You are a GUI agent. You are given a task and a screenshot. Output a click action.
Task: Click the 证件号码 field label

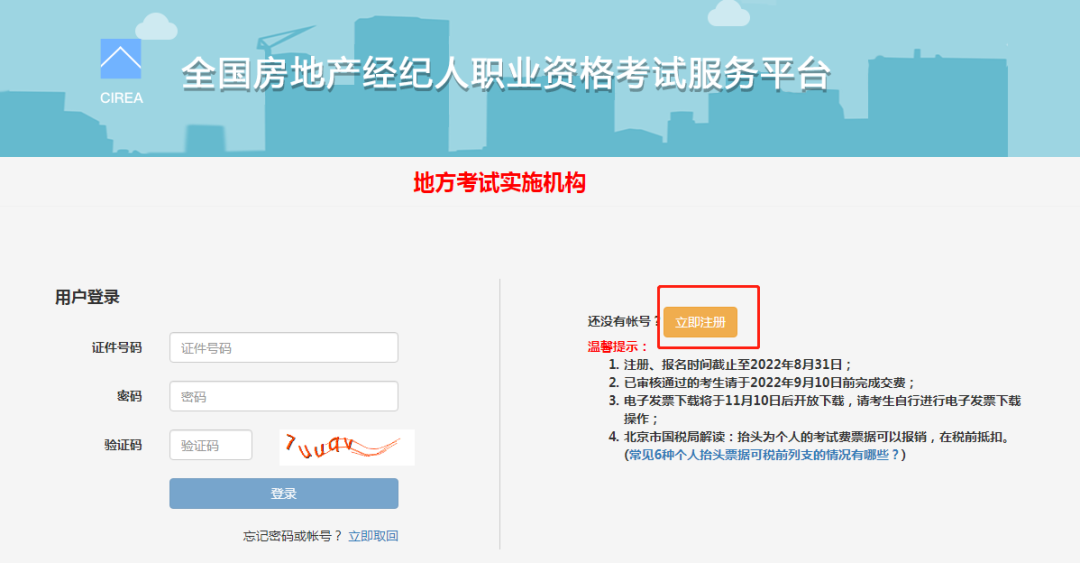tap(117, 348)
